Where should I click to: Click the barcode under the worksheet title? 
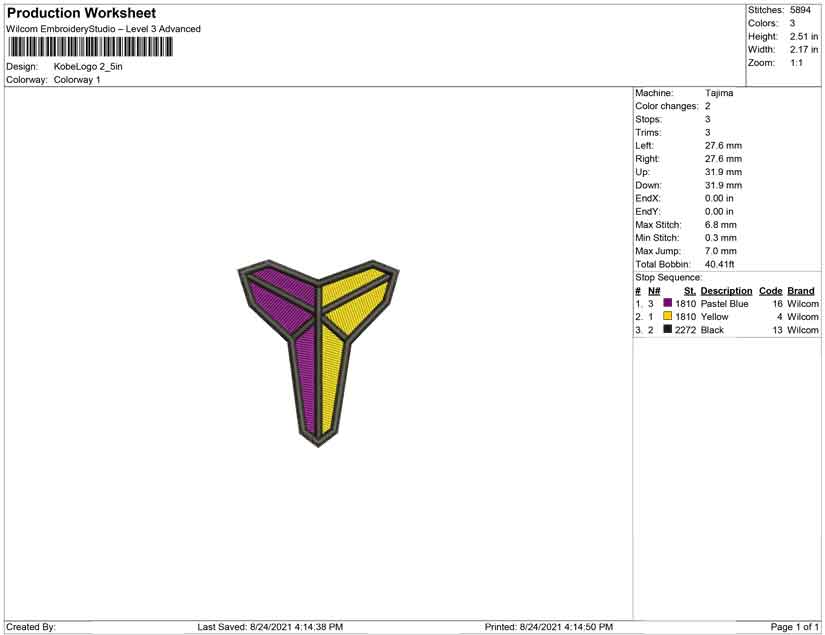pyautogui.click(x=90, y=47)
